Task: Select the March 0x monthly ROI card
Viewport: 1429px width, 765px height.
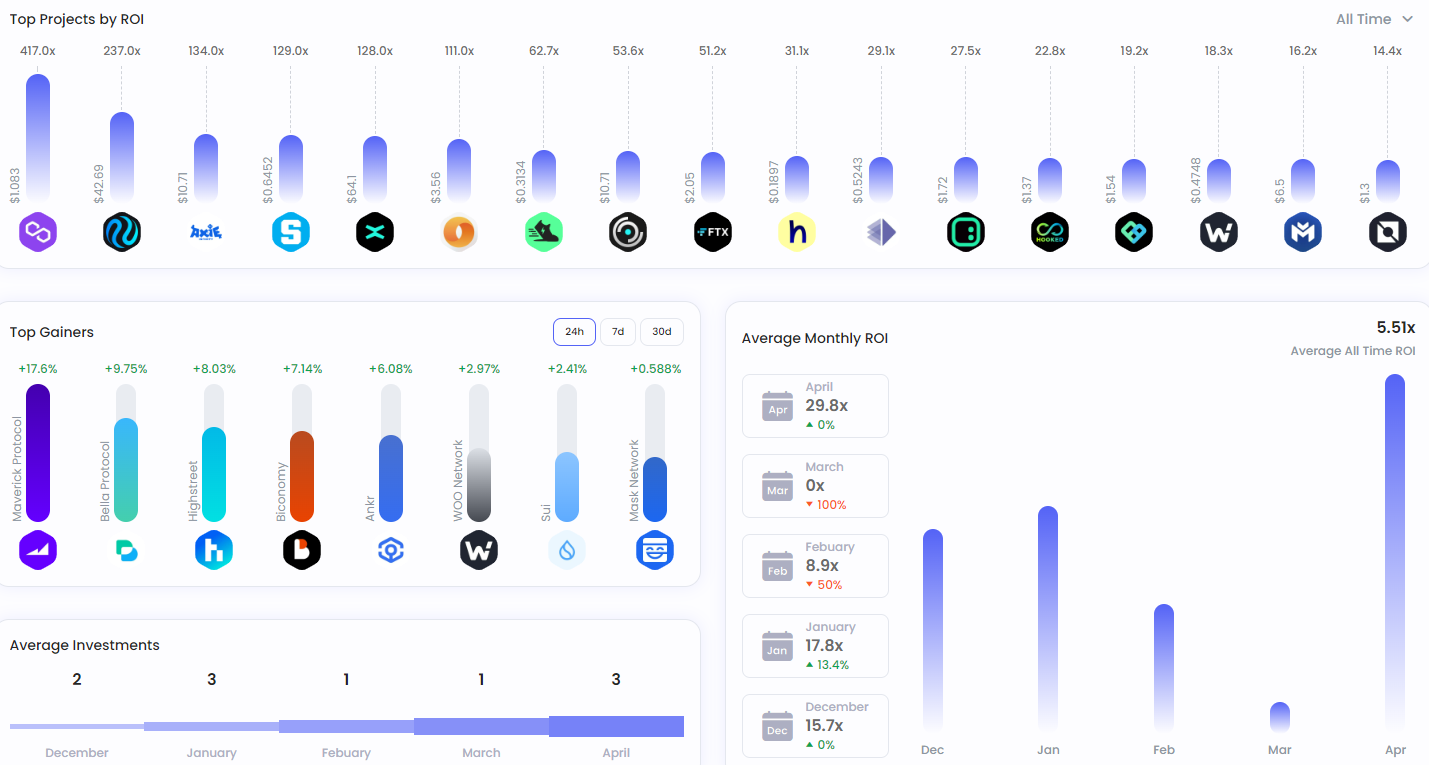Action: tap(815, 486)
